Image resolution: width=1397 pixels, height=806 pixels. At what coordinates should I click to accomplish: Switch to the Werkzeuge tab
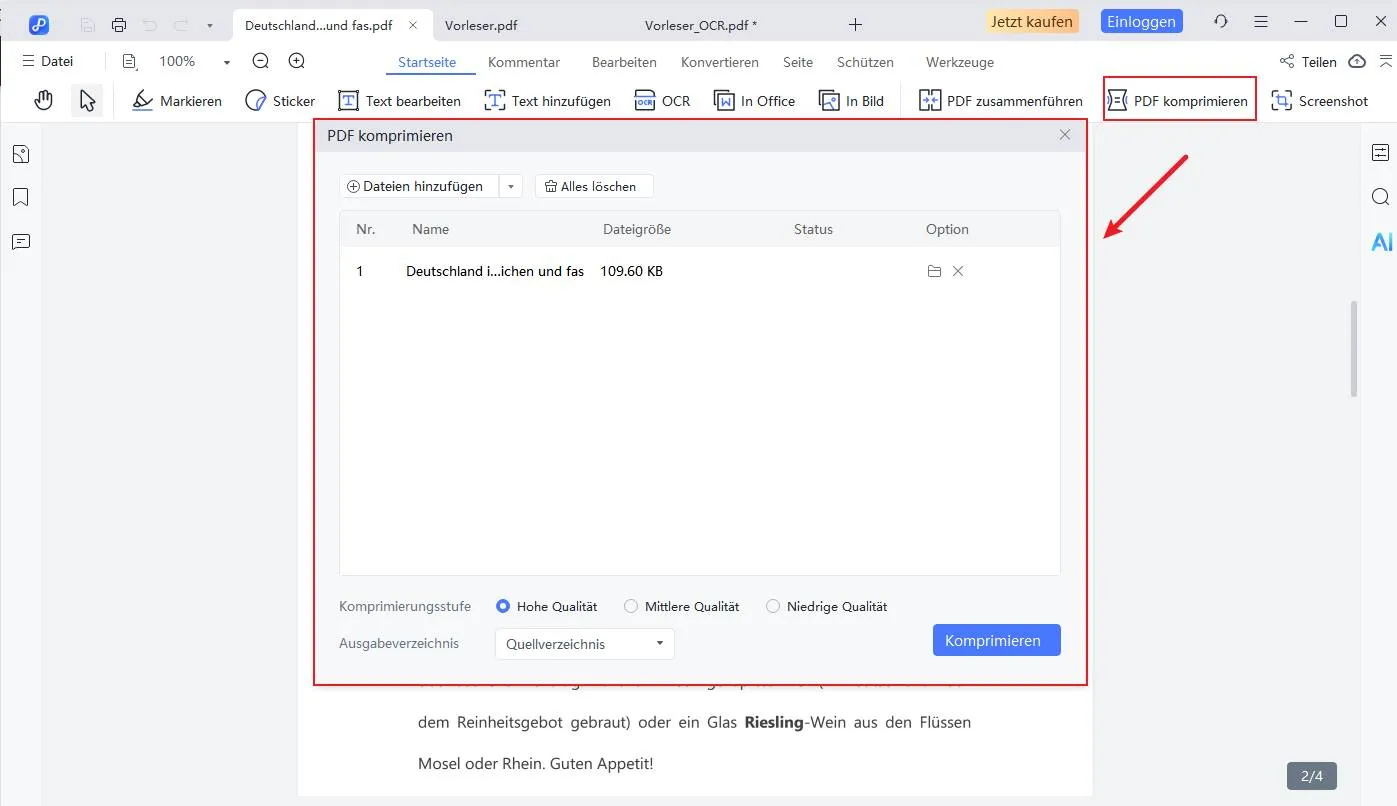(960, 62)
